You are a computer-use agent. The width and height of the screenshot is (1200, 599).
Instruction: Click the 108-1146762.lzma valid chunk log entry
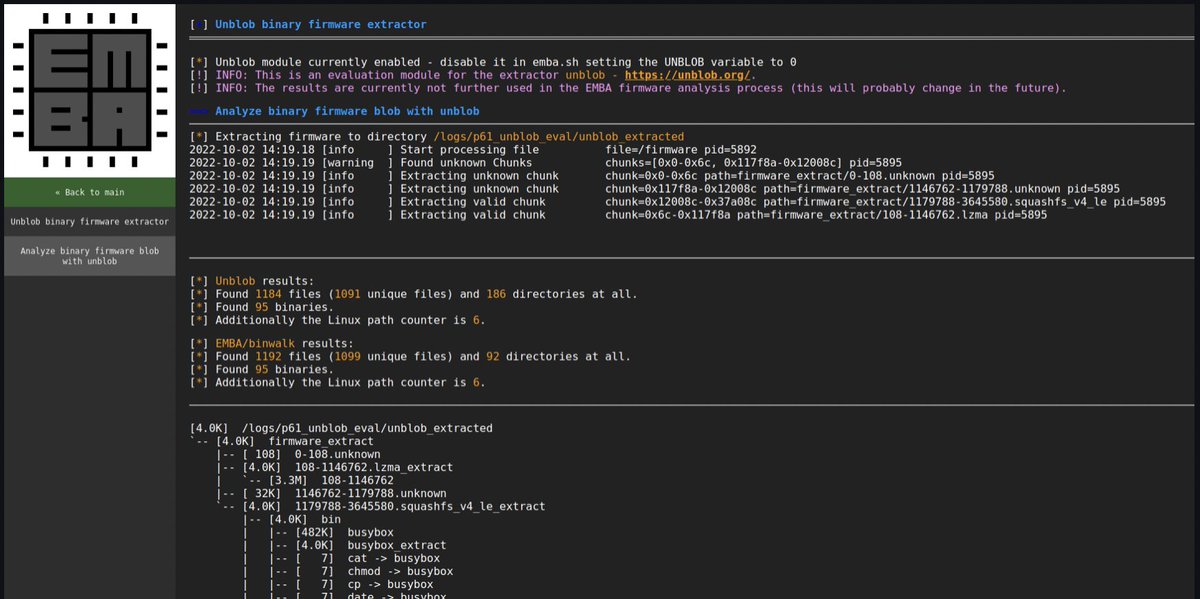(x=618, y=215)
